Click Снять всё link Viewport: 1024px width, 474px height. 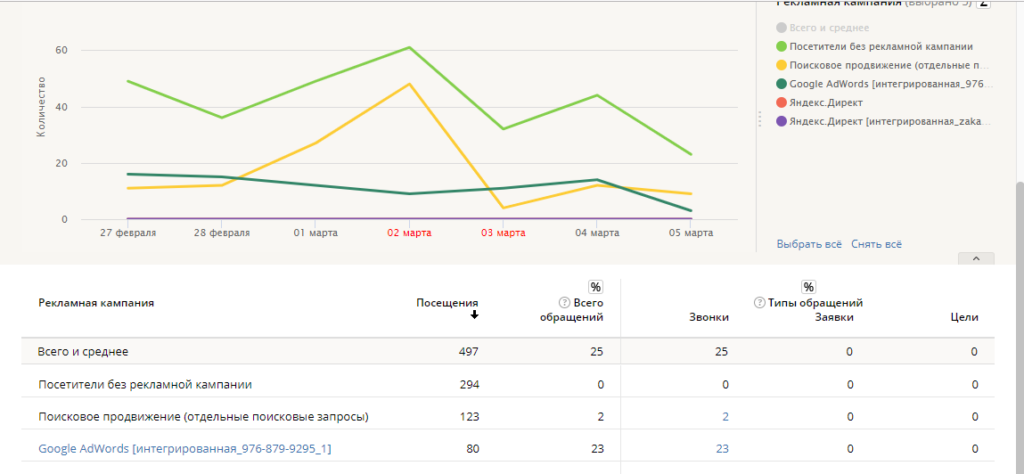[x=877, y=244]
